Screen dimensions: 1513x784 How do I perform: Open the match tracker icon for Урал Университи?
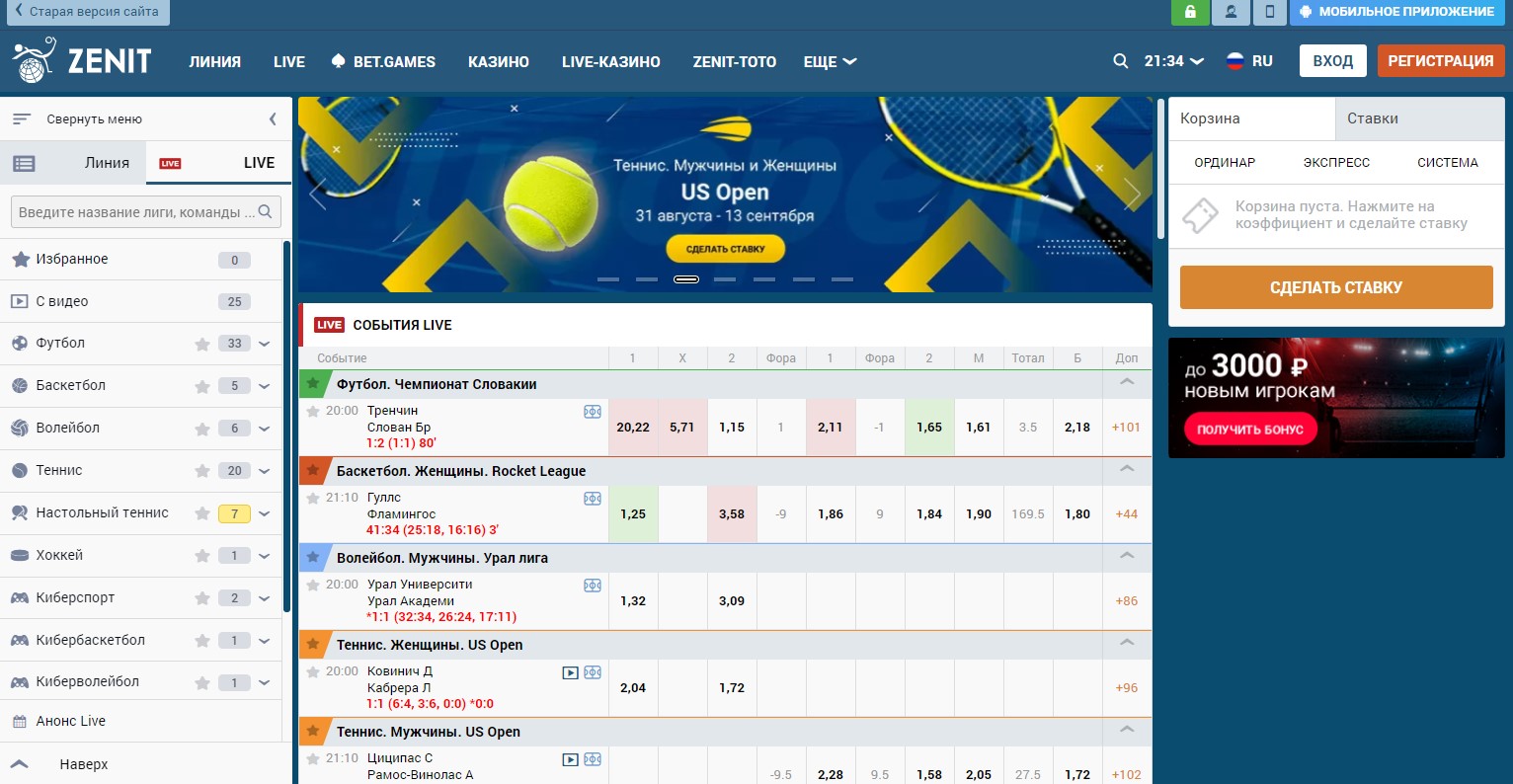click(593, 586)
